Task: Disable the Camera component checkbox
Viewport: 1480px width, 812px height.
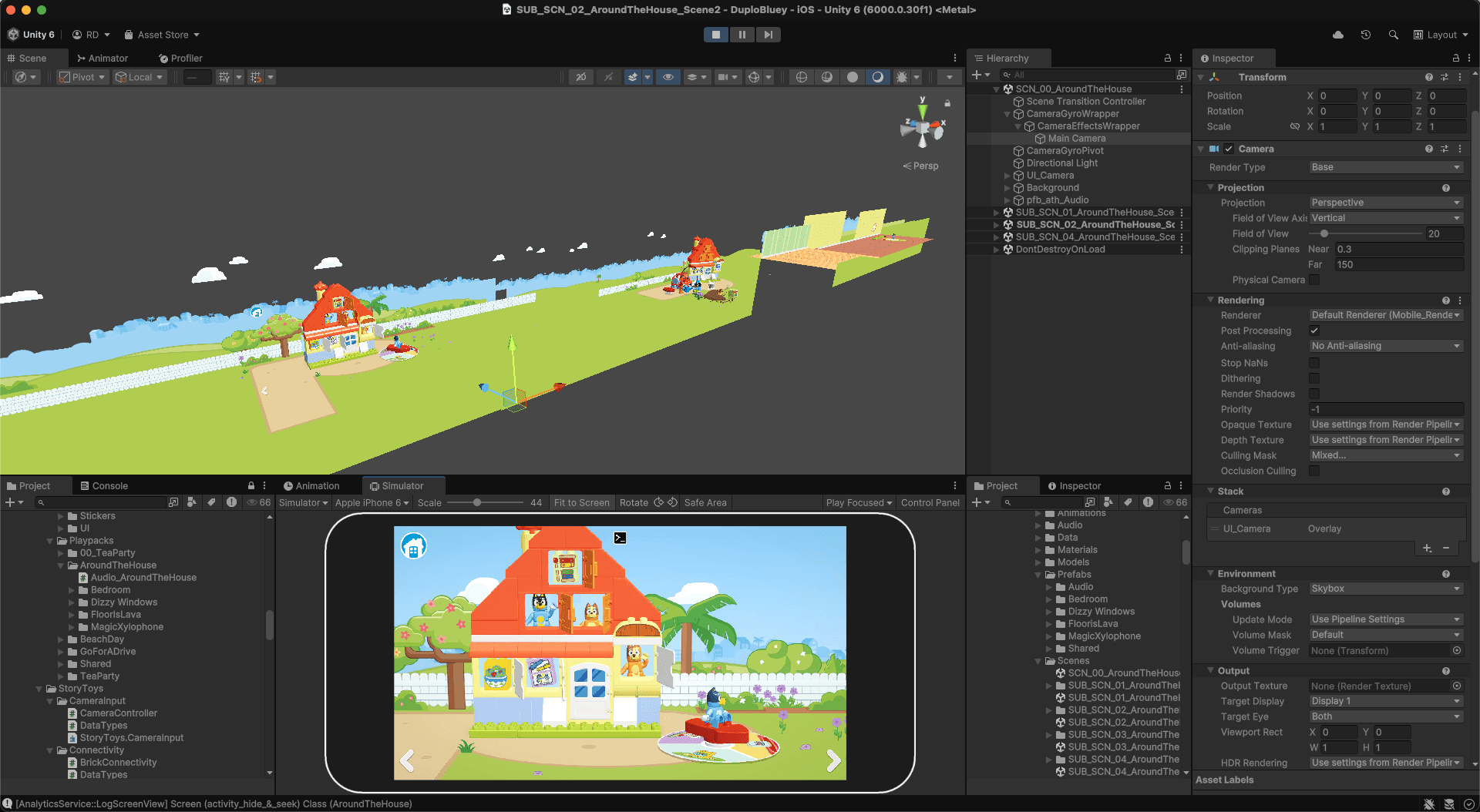Action: pos(1229,149)
